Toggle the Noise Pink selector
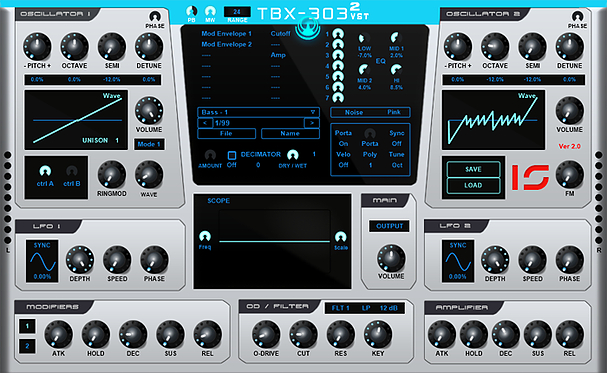 point(370,112)
